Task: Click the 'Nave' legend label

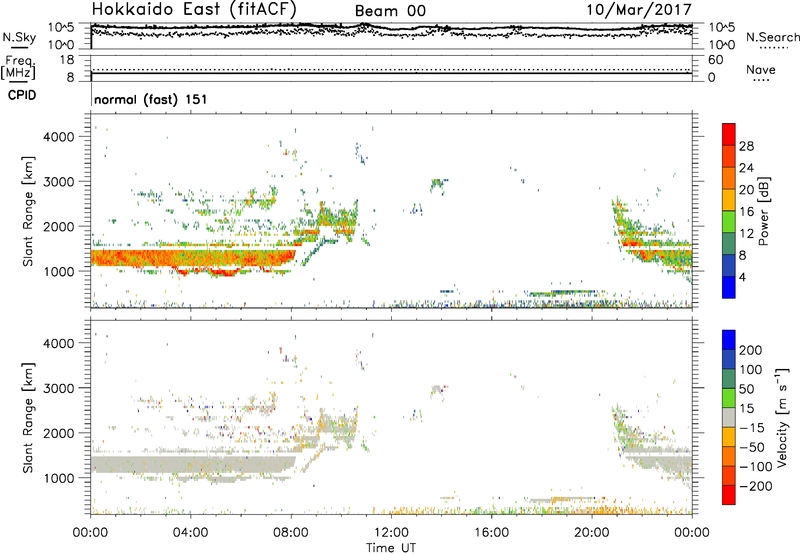Action: click(761, 69)
